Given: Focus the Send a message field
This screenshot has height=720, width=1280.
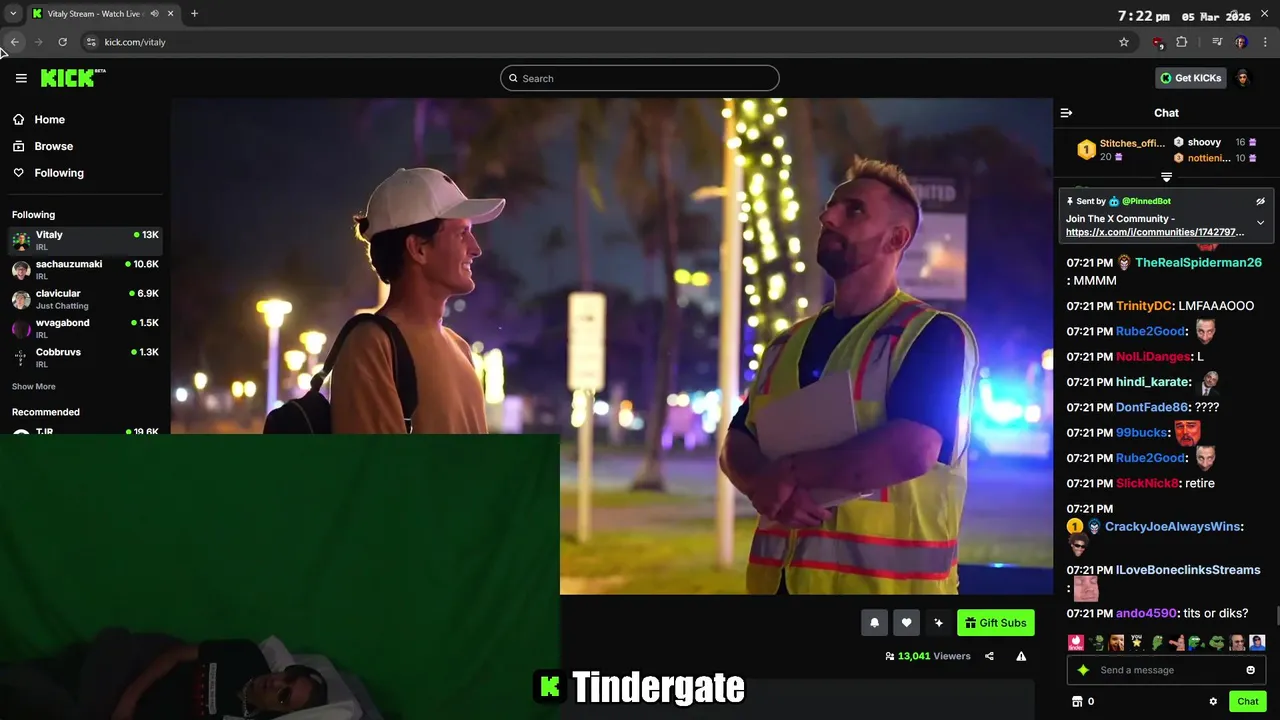Looking at the screenshot, I should (1166, 670).
